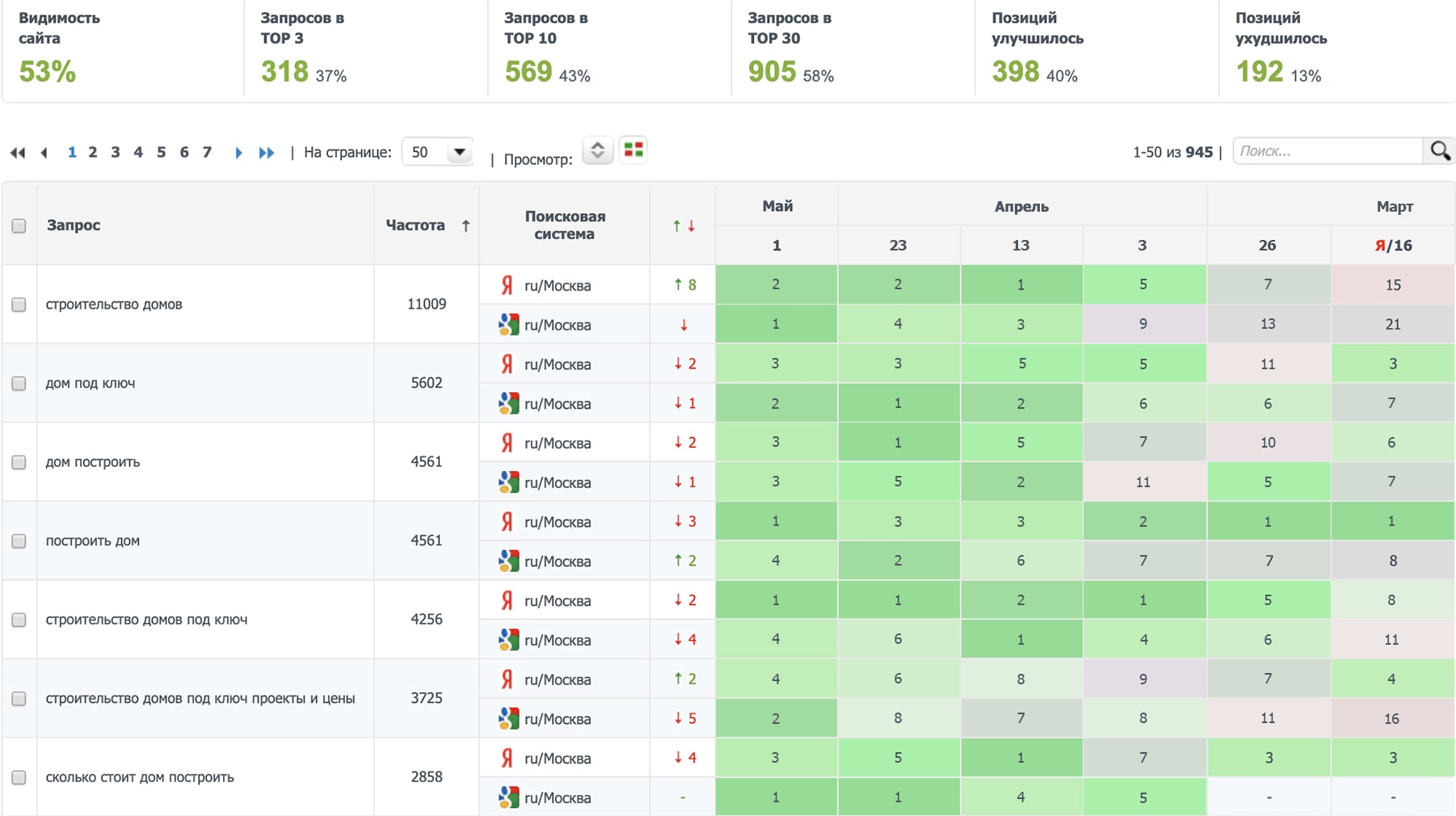Click the green Май position cell for построить дом Yandex
The image size is (1456, 816).
click(776, 522)
